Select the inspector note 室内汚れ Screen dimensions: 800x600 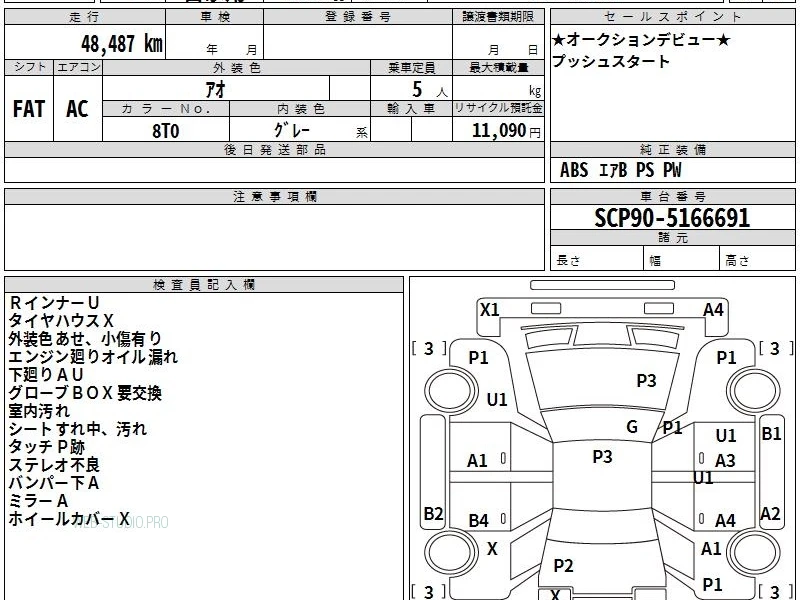pyautogui.click(x=39, y=411)
